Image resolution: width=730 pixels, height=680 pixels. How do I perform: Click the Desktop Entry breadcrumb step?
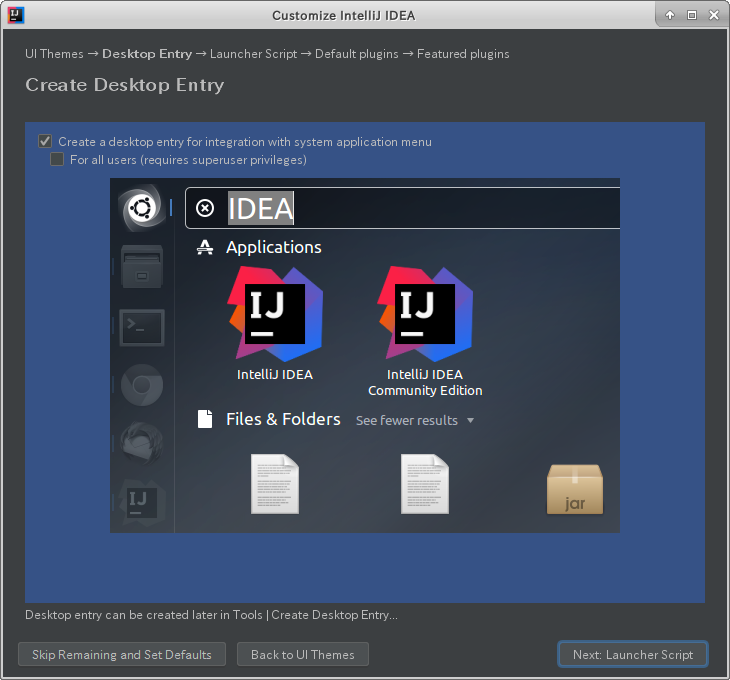point(147,54)
